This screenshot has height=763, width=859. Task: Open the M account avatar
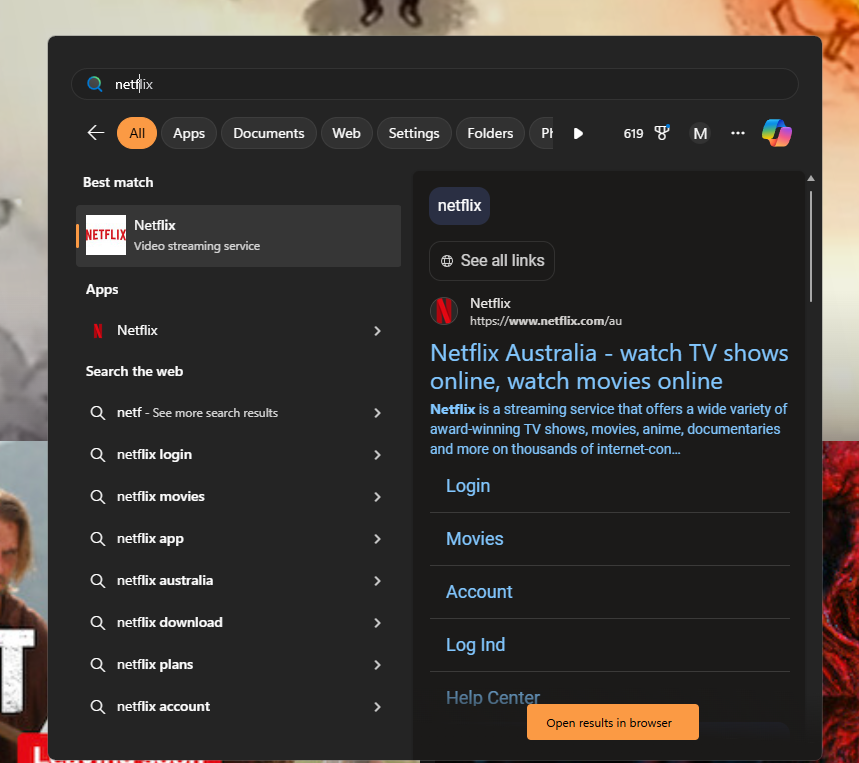[x=700, y=133]
